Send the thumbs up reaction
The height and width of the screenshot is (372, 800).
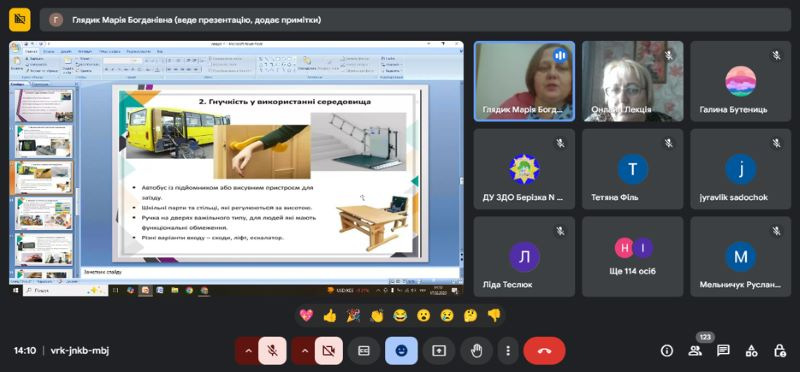pyautogui.click(x=330, y=316)
